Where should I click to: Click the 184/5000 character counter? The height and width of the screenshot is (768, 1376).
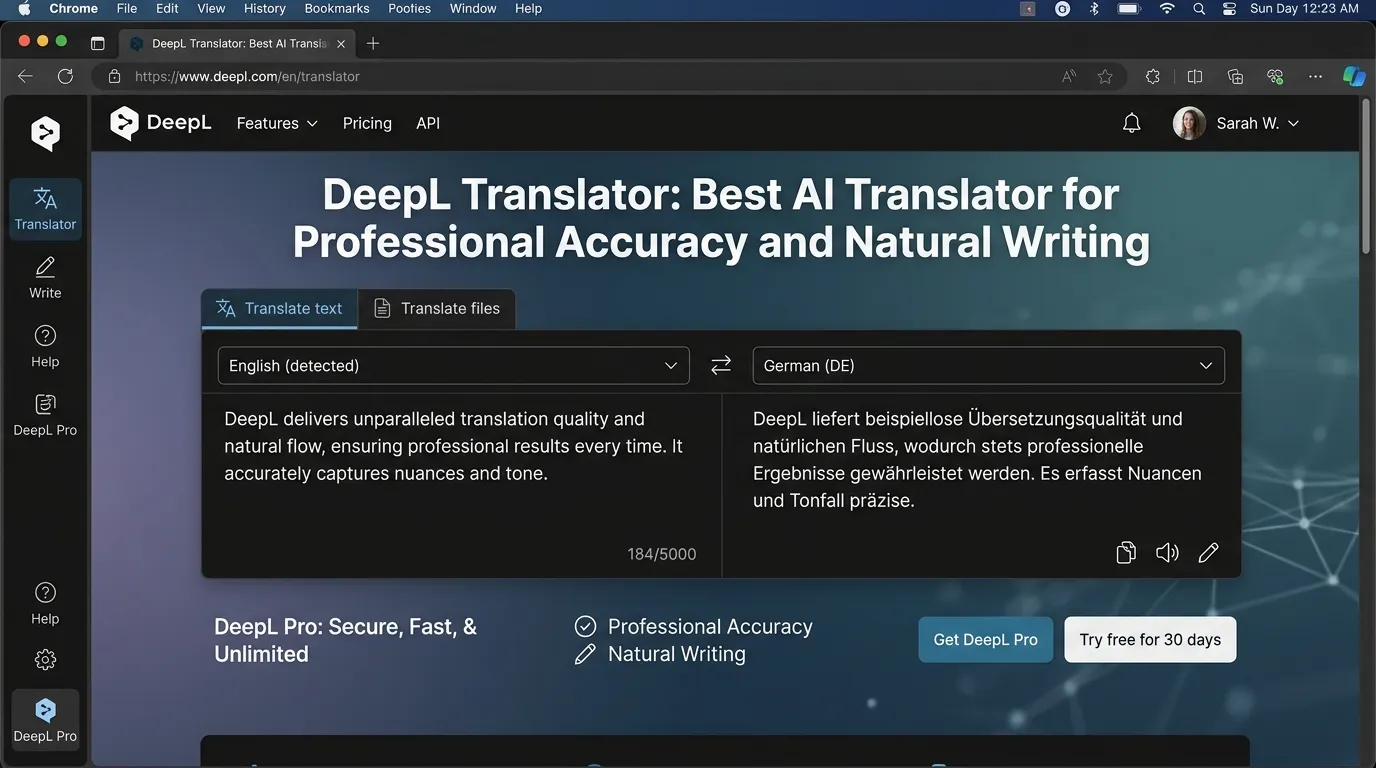(662, 554)
